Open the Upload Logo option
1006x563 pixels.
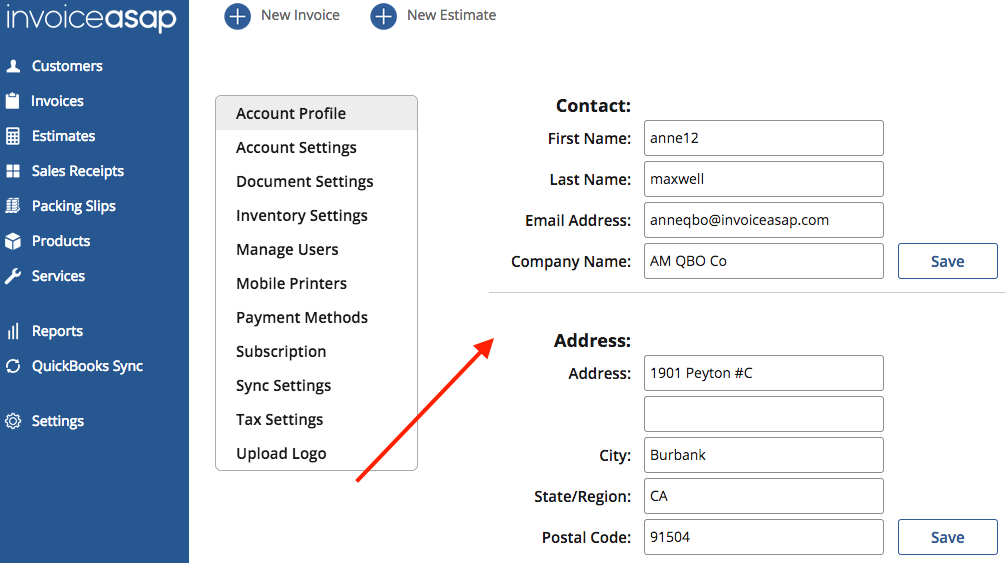281,454
